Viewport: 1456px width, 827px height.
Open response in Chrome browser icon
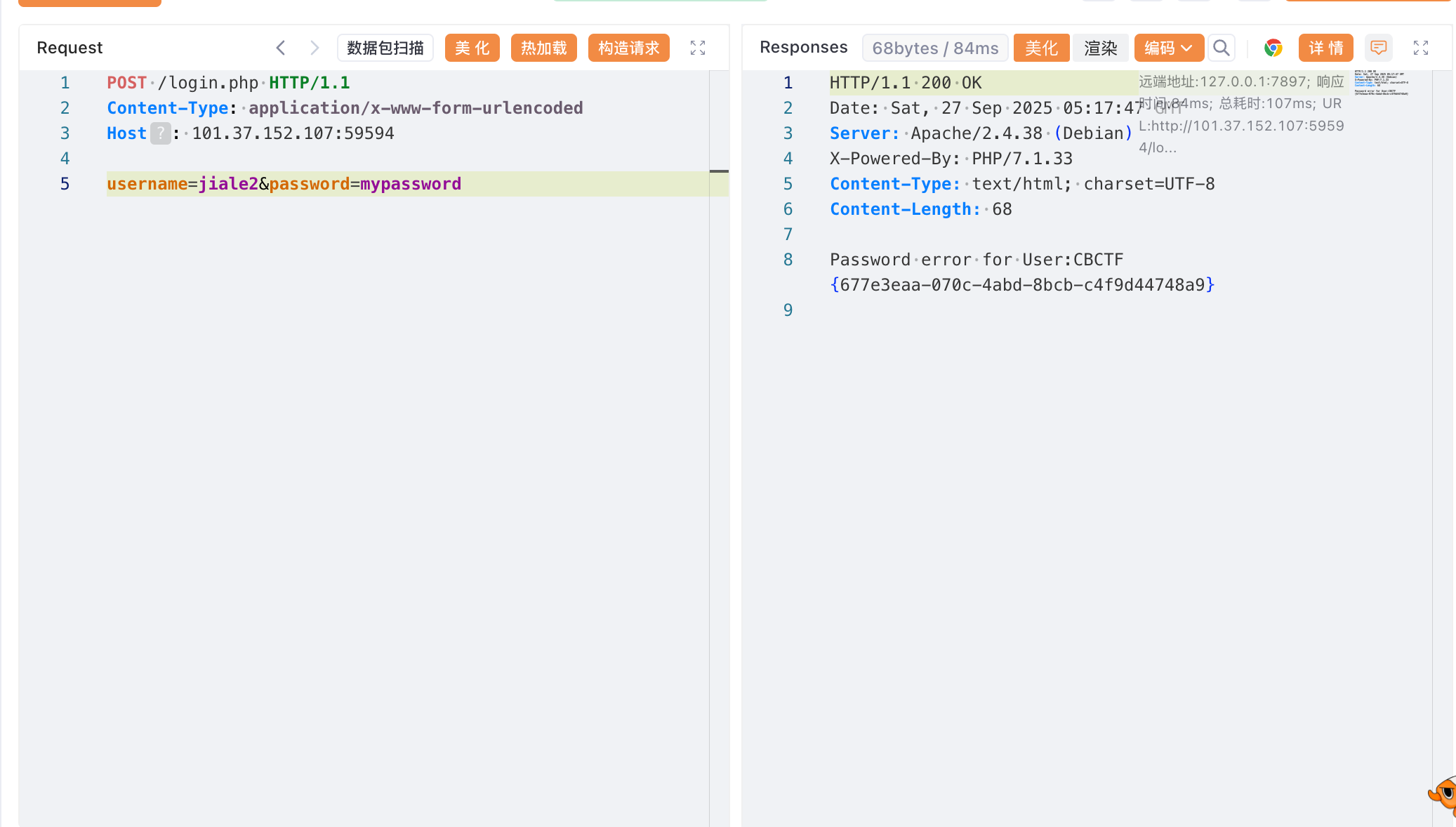[1273, 48]
